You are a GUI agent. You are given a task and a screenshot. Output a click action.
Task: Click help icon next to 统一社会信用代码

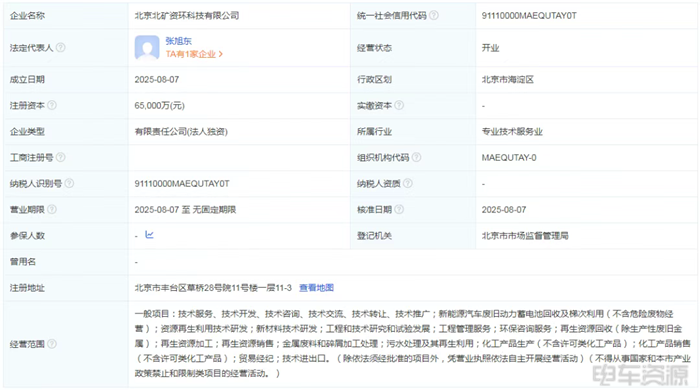click(x=433, y=16)
